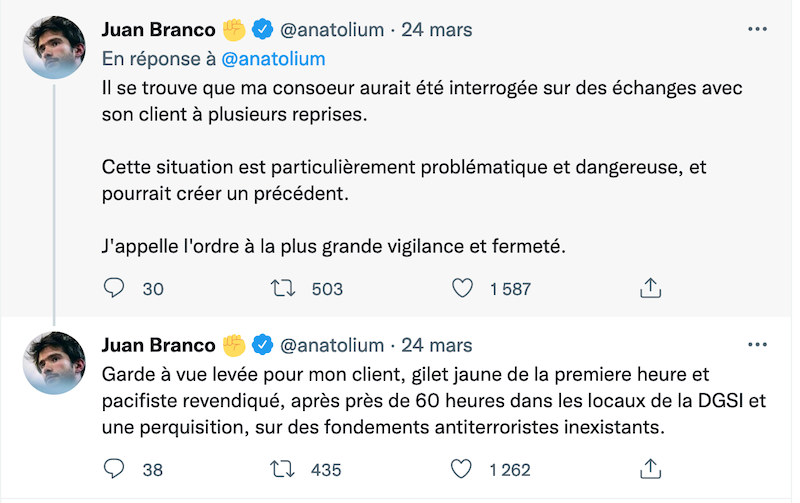
Task: Like the tweet with 1 262 likes
Action: [x=462, y=469]
